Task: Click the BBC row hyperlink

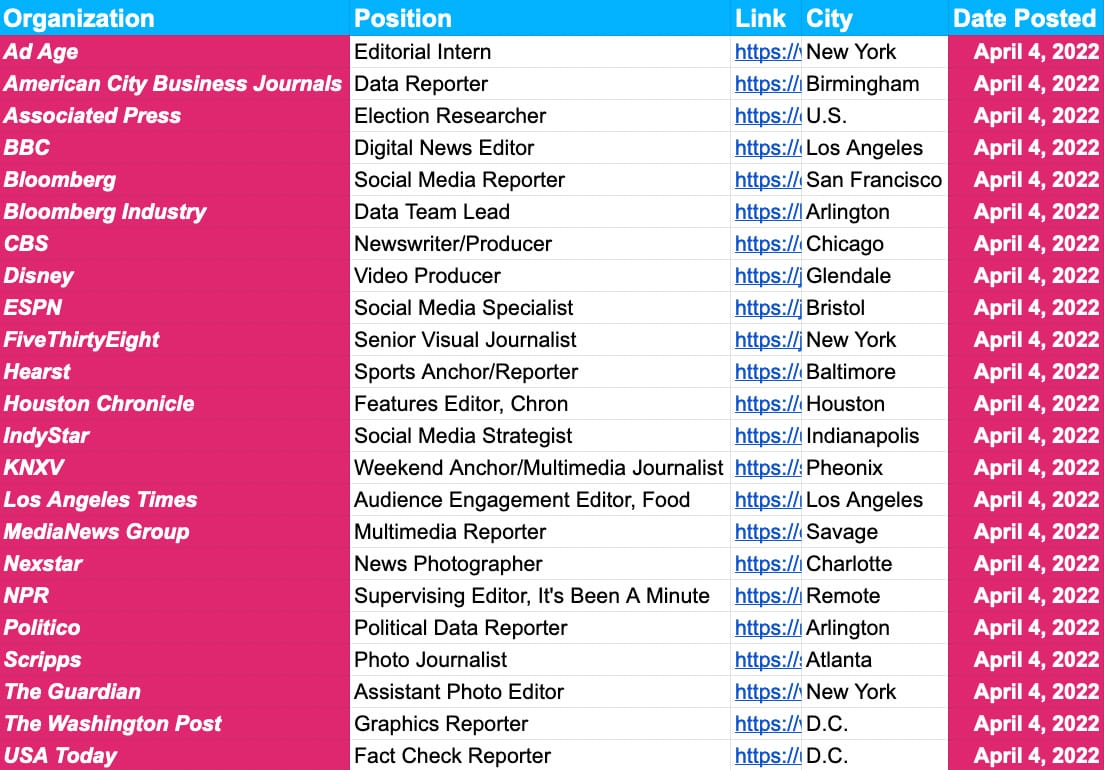Action: (767, 148)
